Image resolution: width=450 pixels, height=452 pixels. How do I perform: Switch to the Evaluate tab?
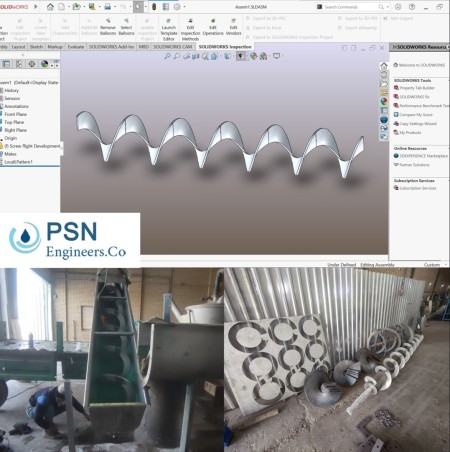(x=76, y=47)
